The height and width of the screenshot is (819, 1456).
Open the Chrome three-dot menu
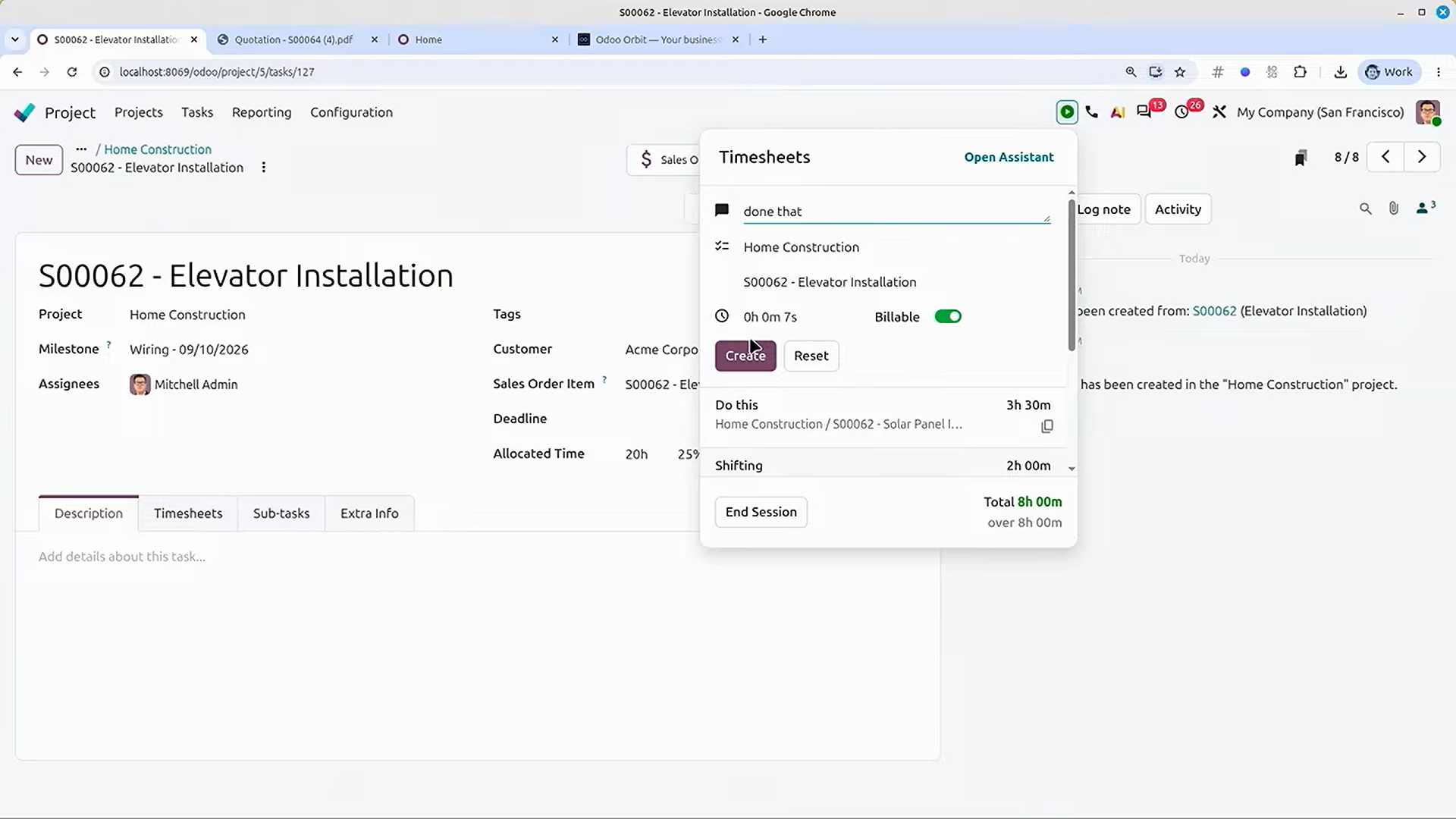[x=1439, y=72]
